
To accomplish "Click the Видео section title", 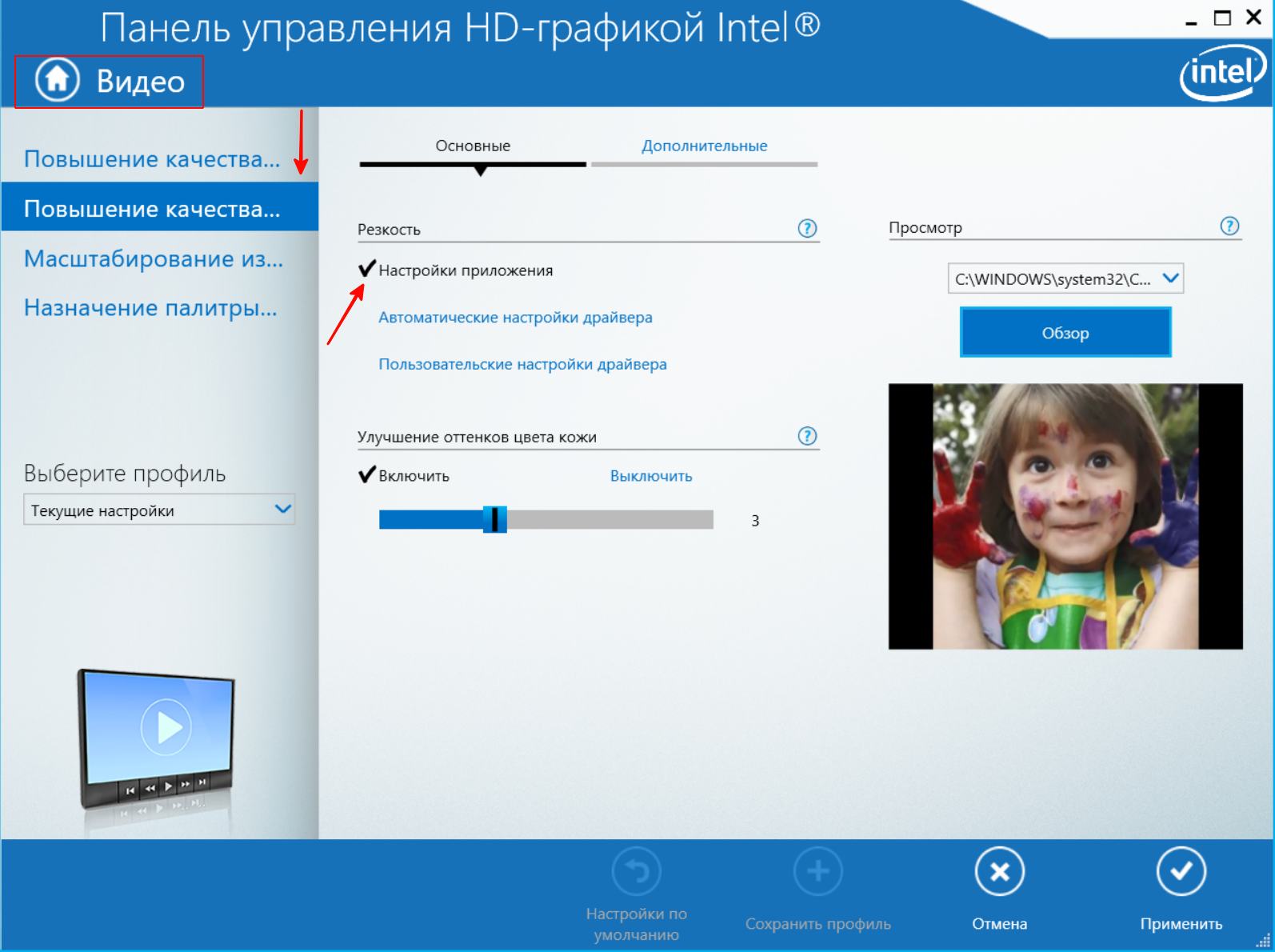I will coord(141,82).
